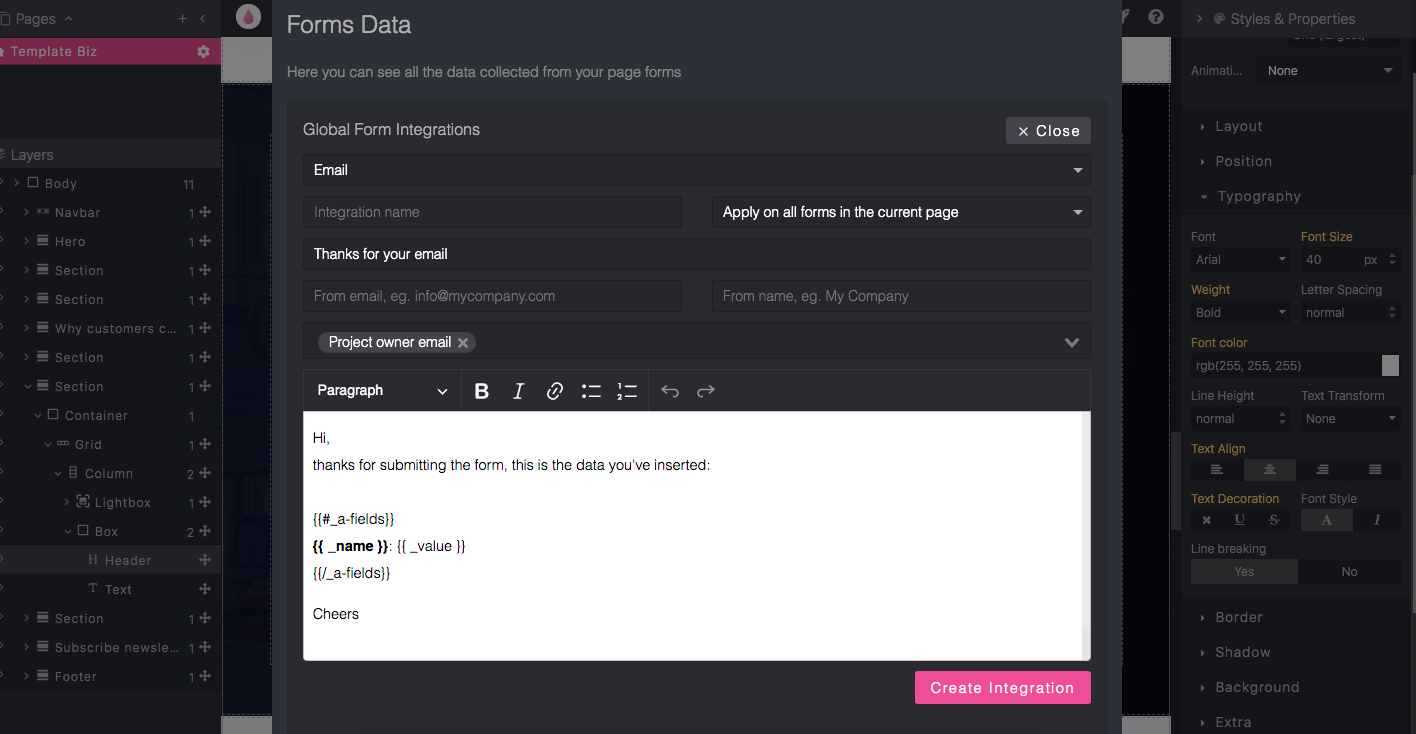Select No for line breaking
Image resolution: width=1416 pixels, height=734 pixels.
[1349, 572]
